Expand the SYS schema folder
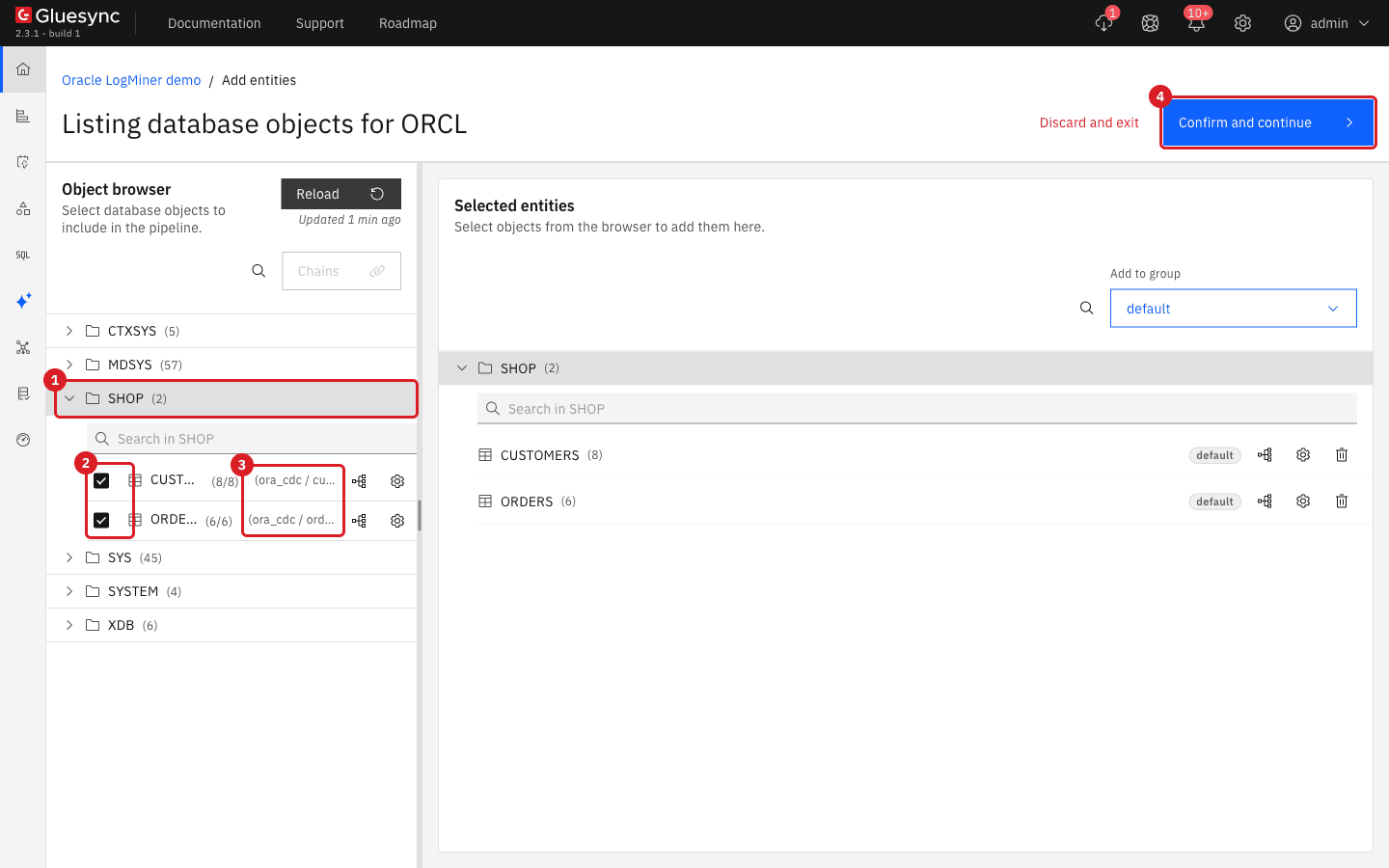 click(x=69, y=557)
